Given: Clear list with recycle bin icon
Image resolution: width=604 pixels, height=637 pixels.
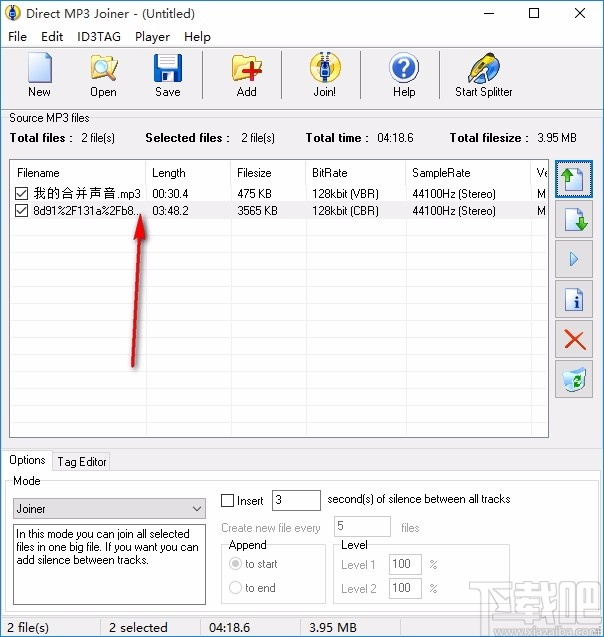Looking at the screenshot, I should (x=574, y=379).
